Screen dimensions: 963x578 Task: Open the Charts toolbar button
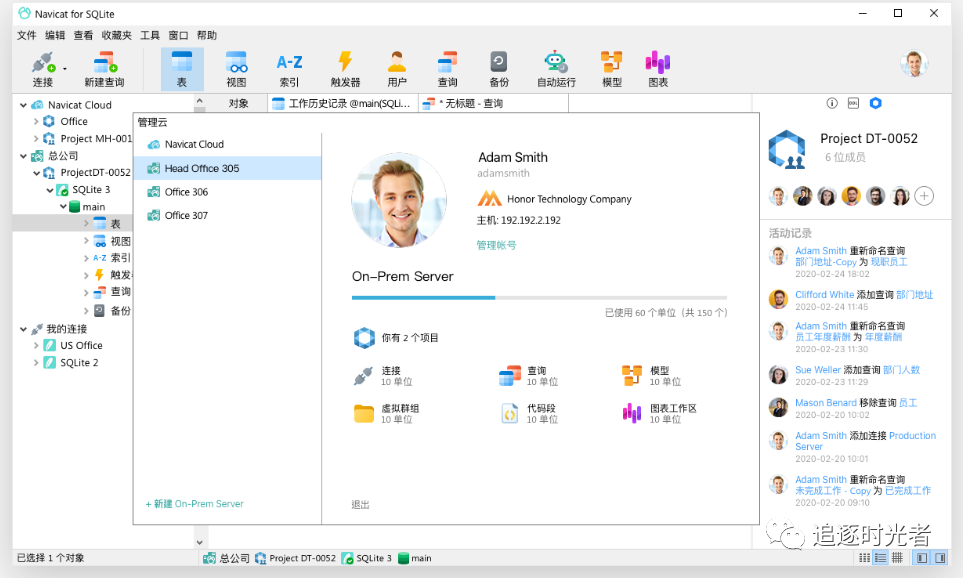coord(658,69)
